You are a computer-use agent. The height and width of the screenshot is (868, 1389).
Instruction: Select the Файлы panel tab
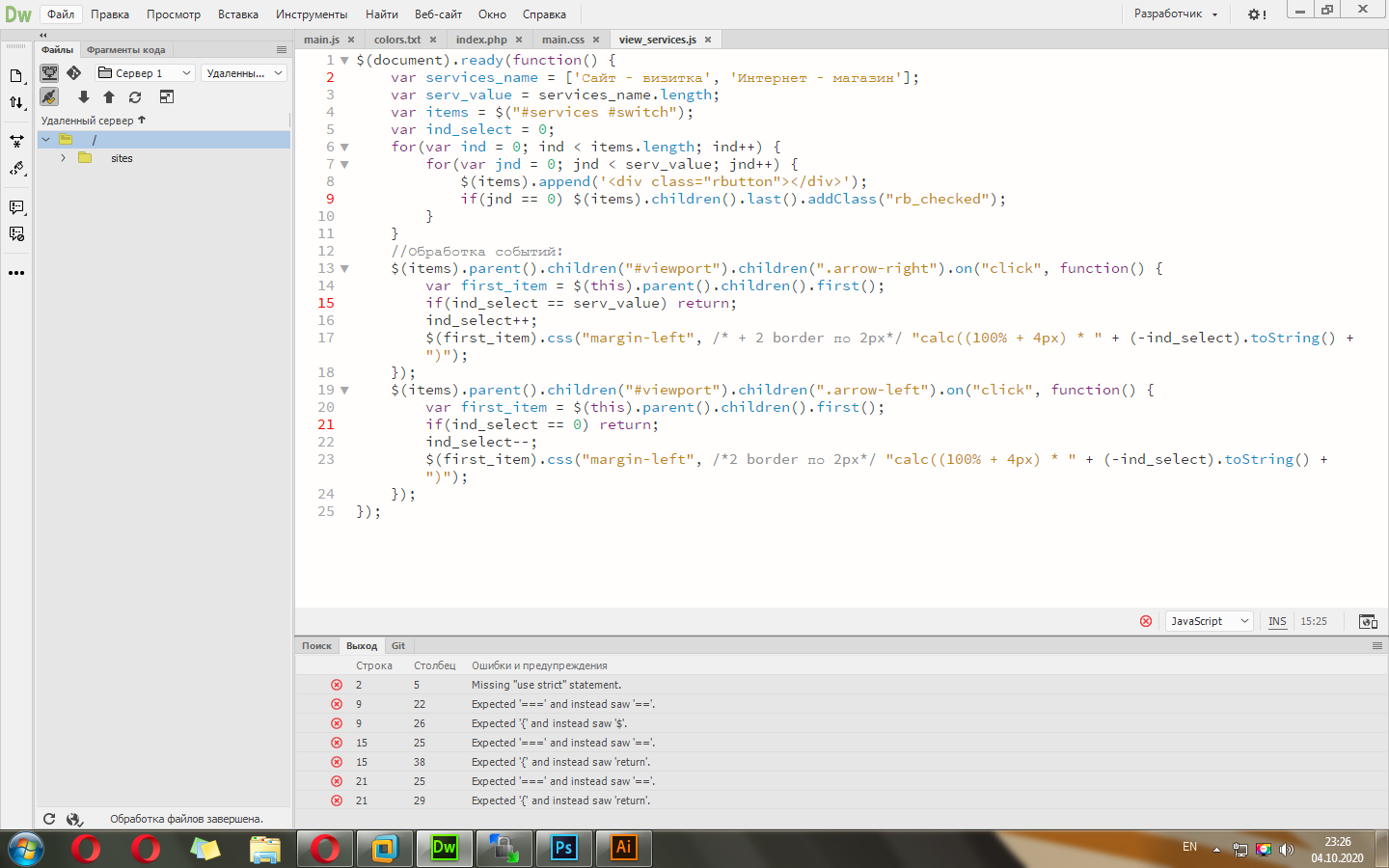[x=57, y=50]
